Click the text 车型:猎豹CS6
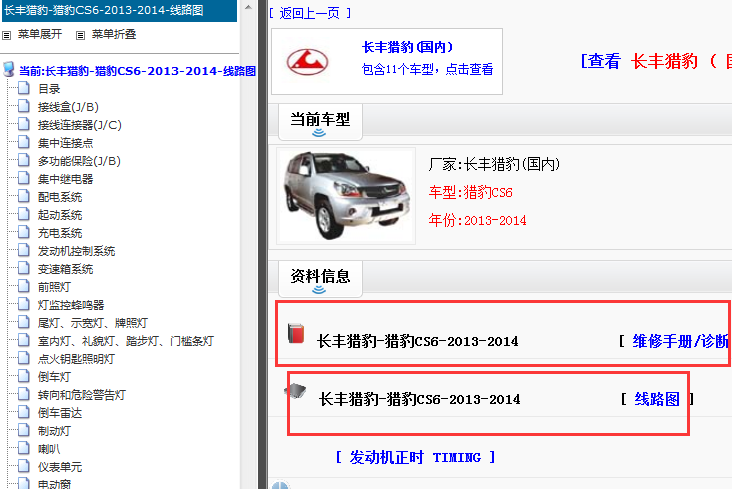732x489 pixels. (471, 192)
